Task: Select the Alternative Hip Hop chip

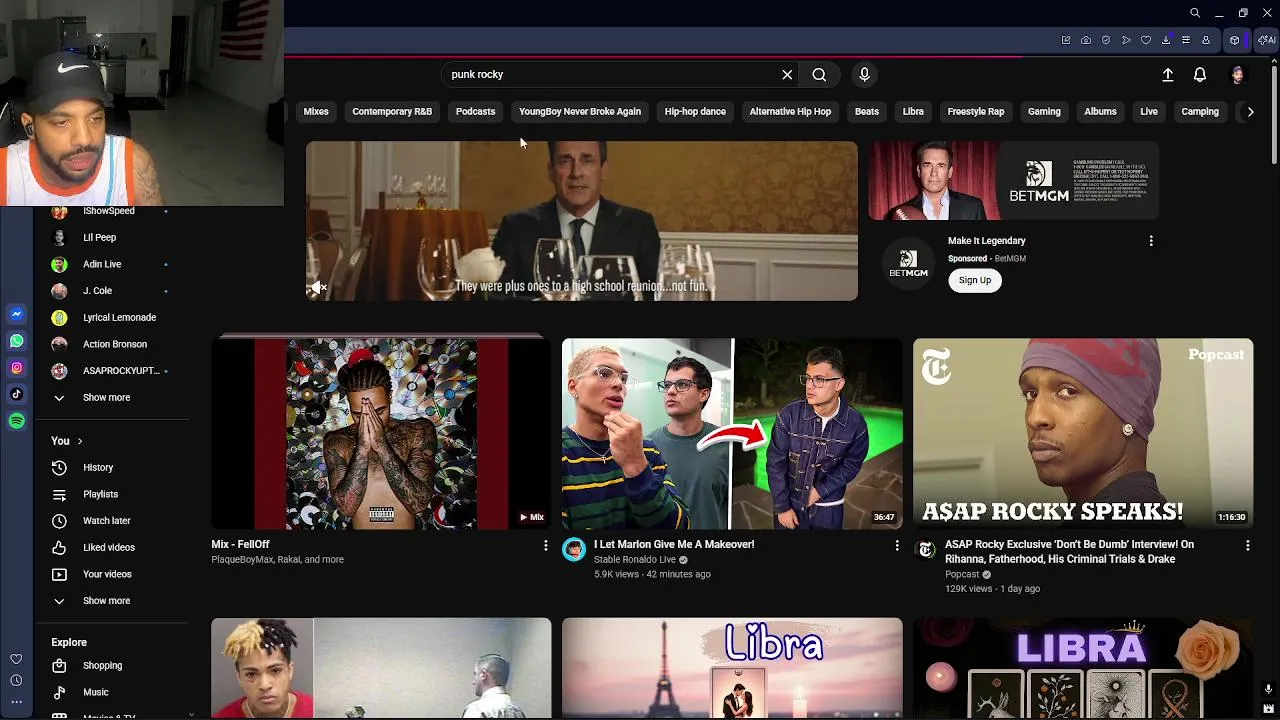Action: pyautogui.click(x=790, y=112)
